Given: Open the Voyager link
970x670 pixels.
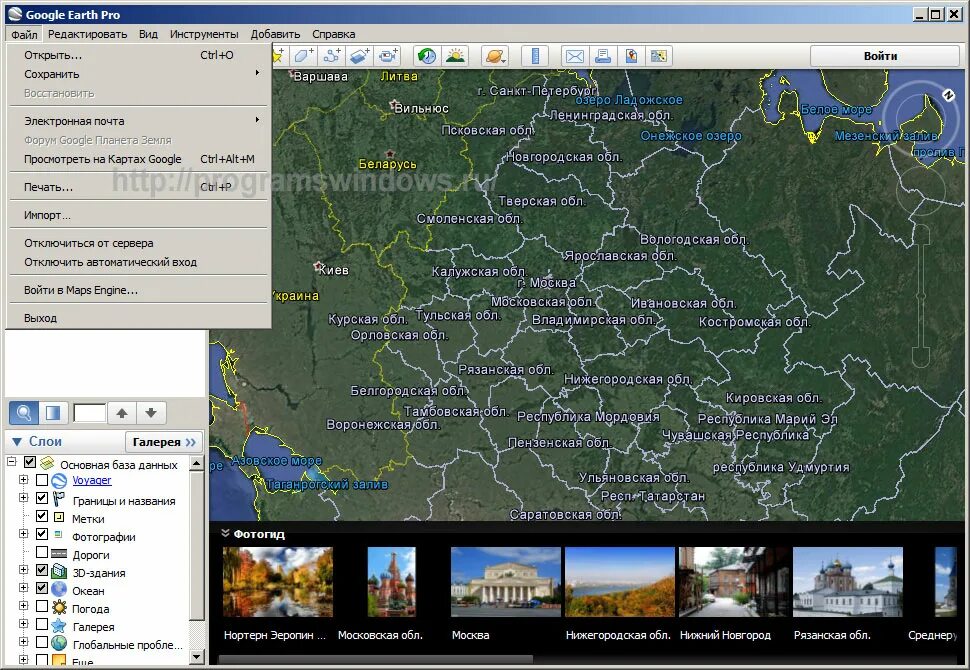Looking at the screenshot, I should coord(92,480).
